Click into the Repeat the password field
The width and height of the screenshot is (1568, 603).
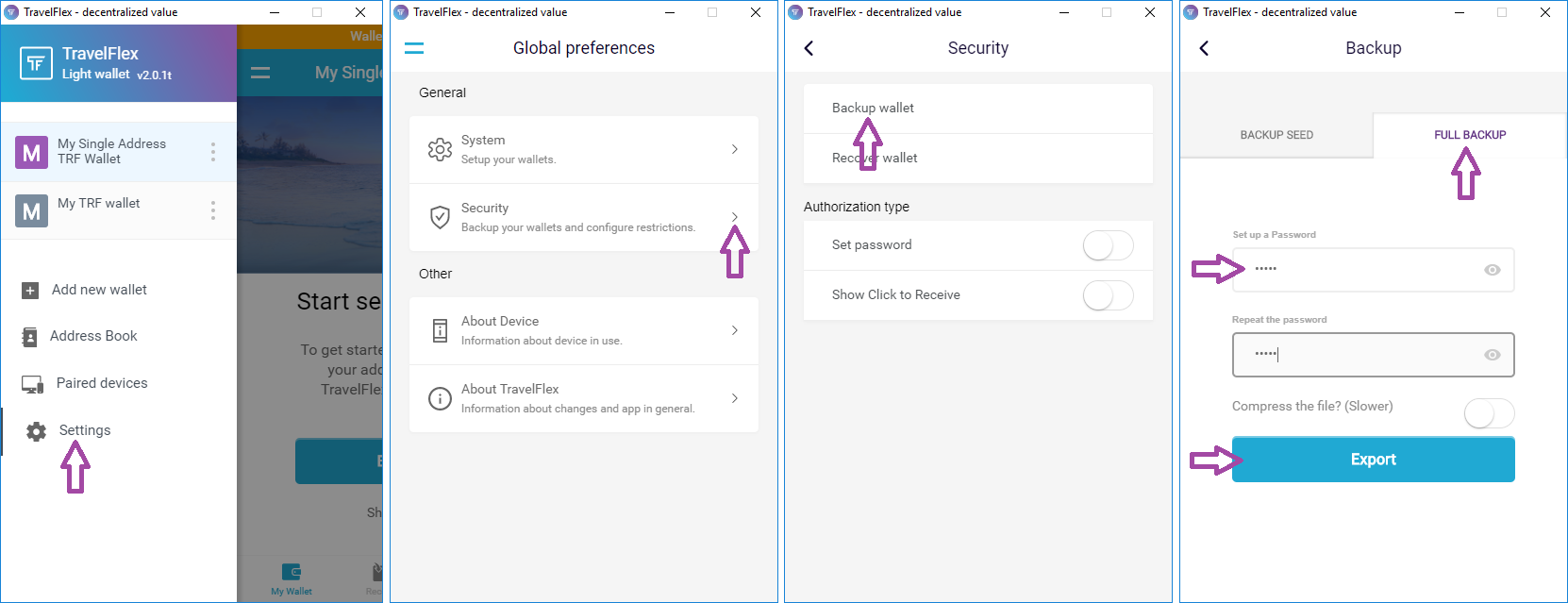pos(1373,355)
